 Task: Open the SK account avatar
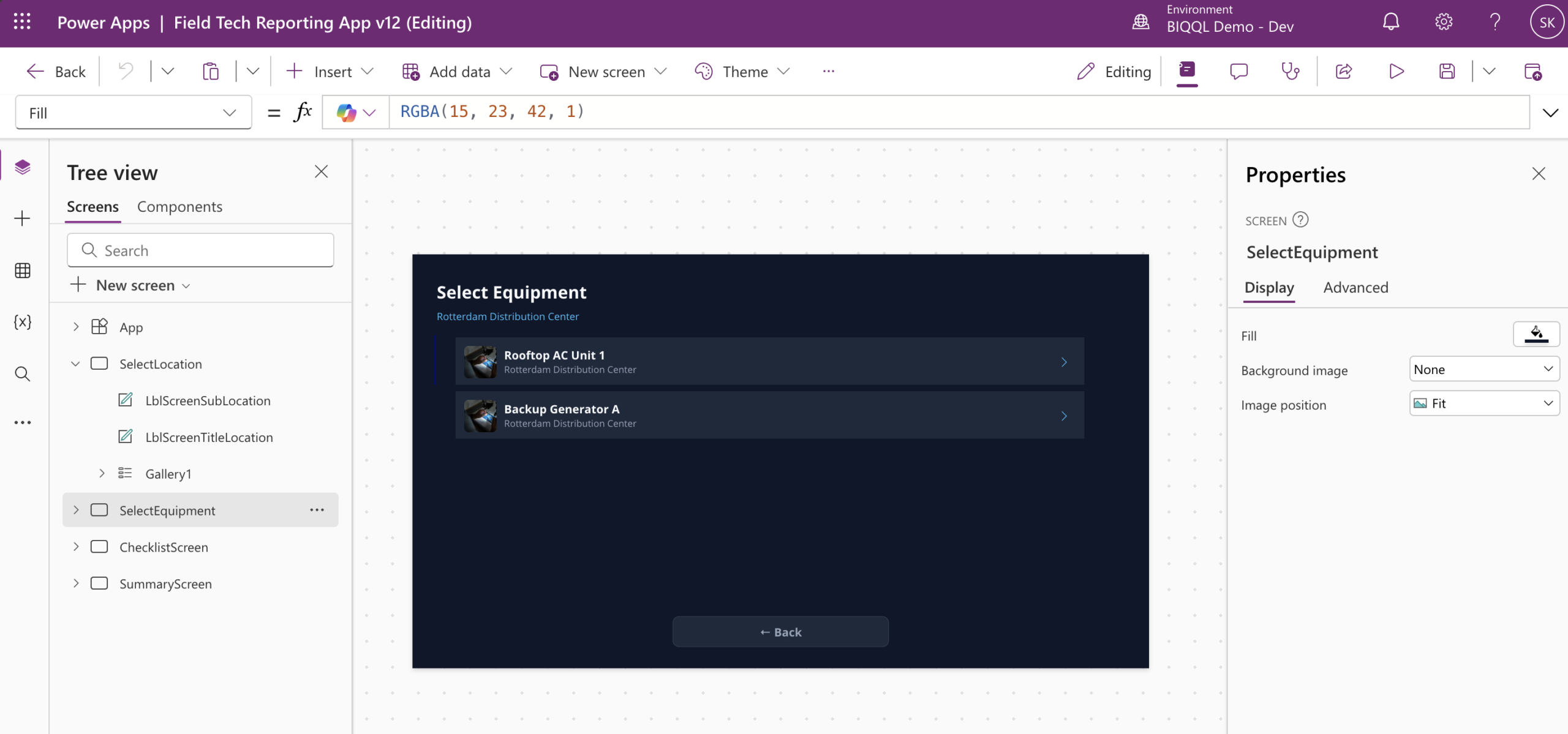click(x=1548, y=22)
